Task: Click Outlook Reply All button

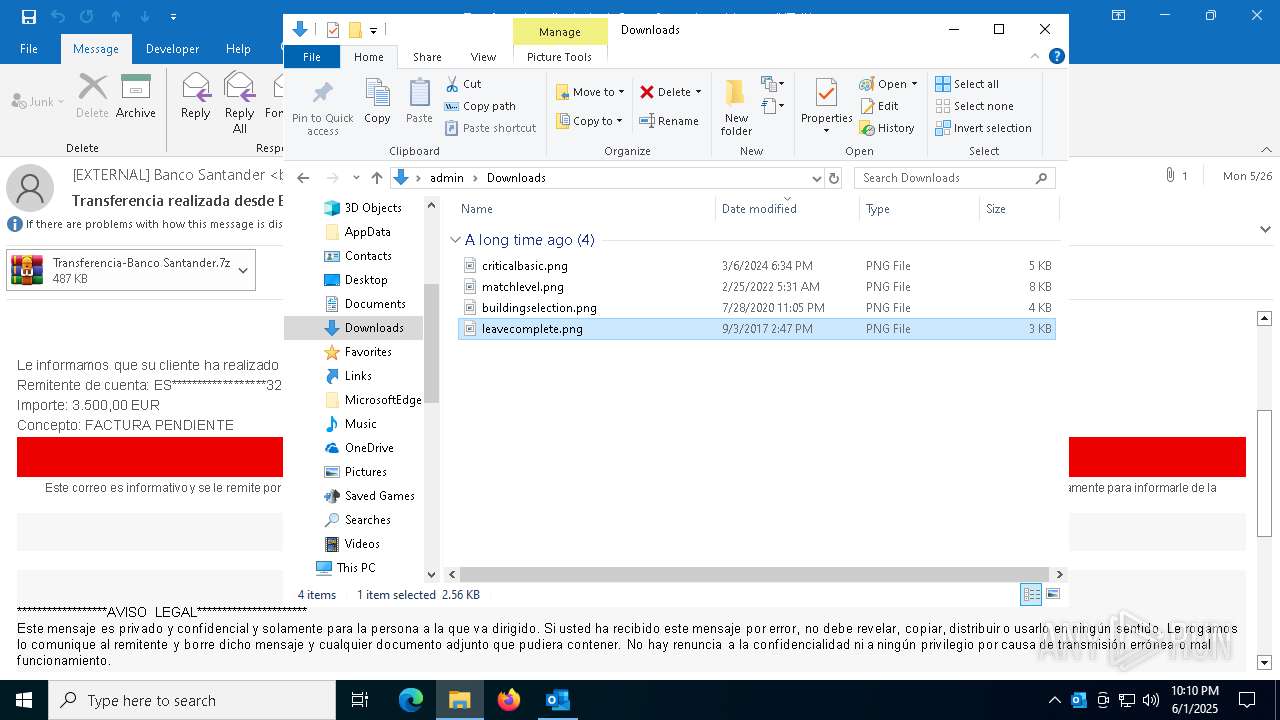Action: tap(239, 102)
